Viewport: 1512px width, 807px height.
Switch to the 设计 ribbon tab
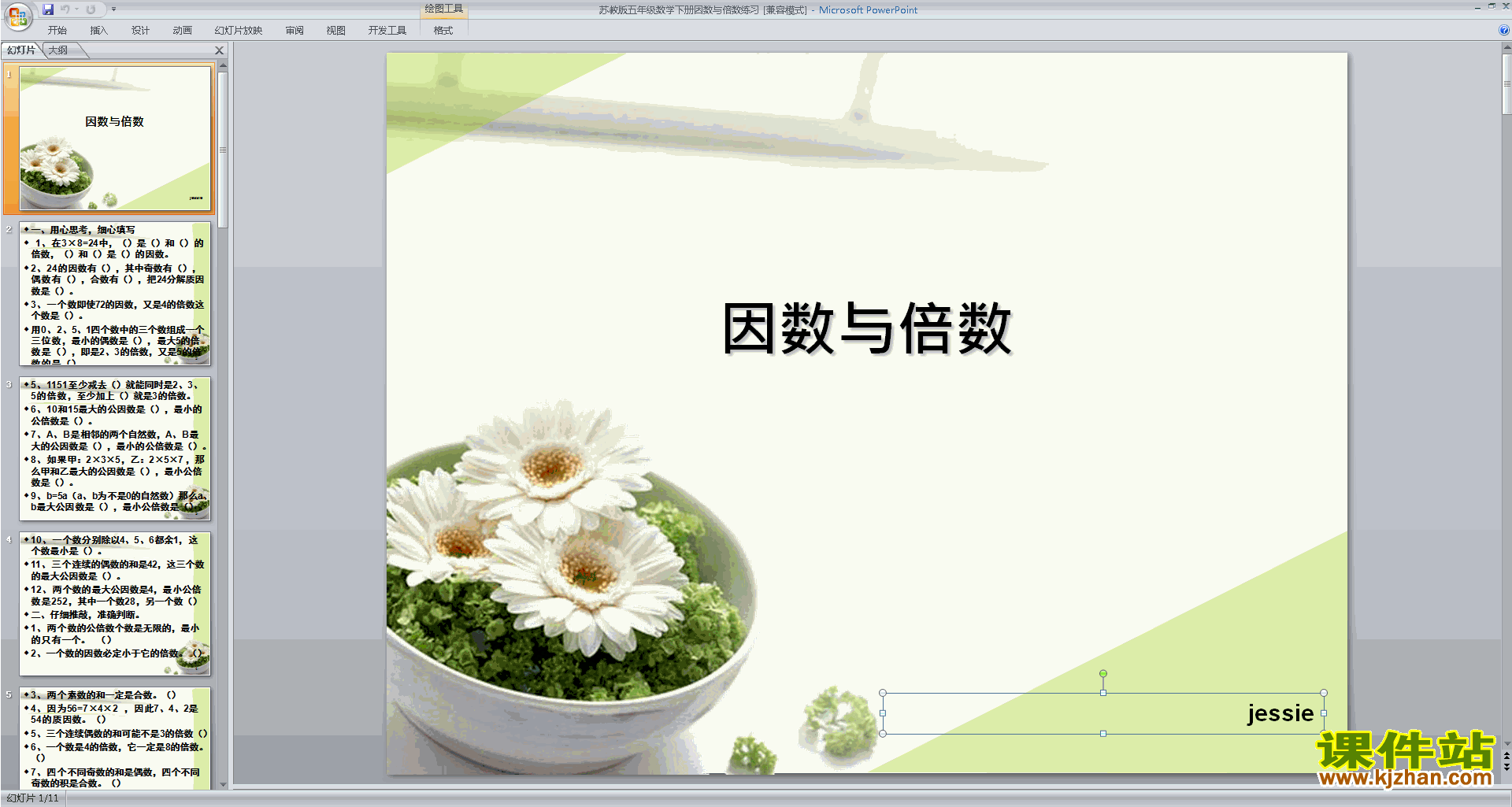click(x=141, y=31)
